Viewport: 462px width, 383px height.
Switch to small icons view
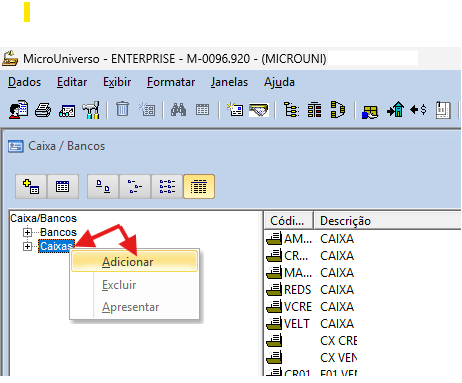click(x=135, y=186)
